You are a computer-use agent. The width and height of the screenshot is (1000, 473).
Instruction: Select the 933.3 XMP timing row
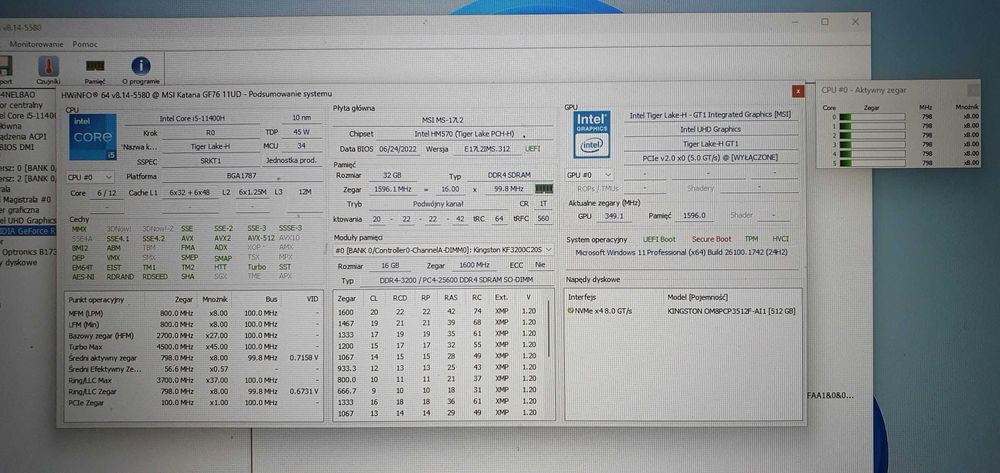pos(439,367)
